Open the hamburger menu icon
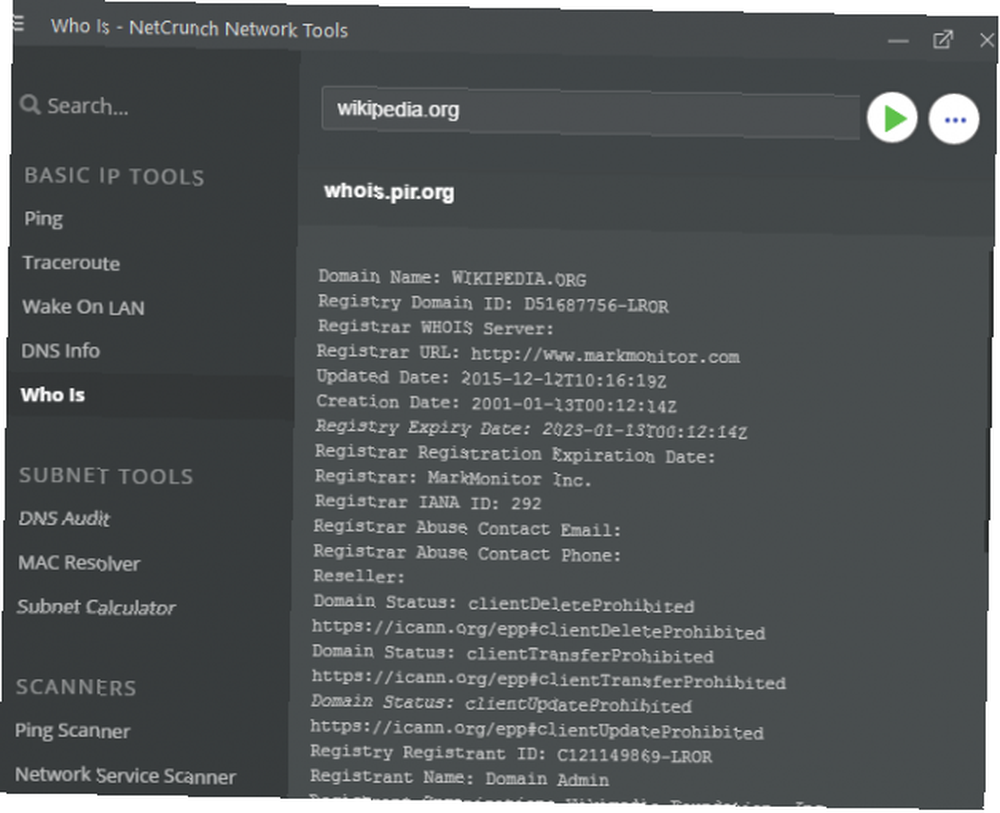 coord(18,24)
